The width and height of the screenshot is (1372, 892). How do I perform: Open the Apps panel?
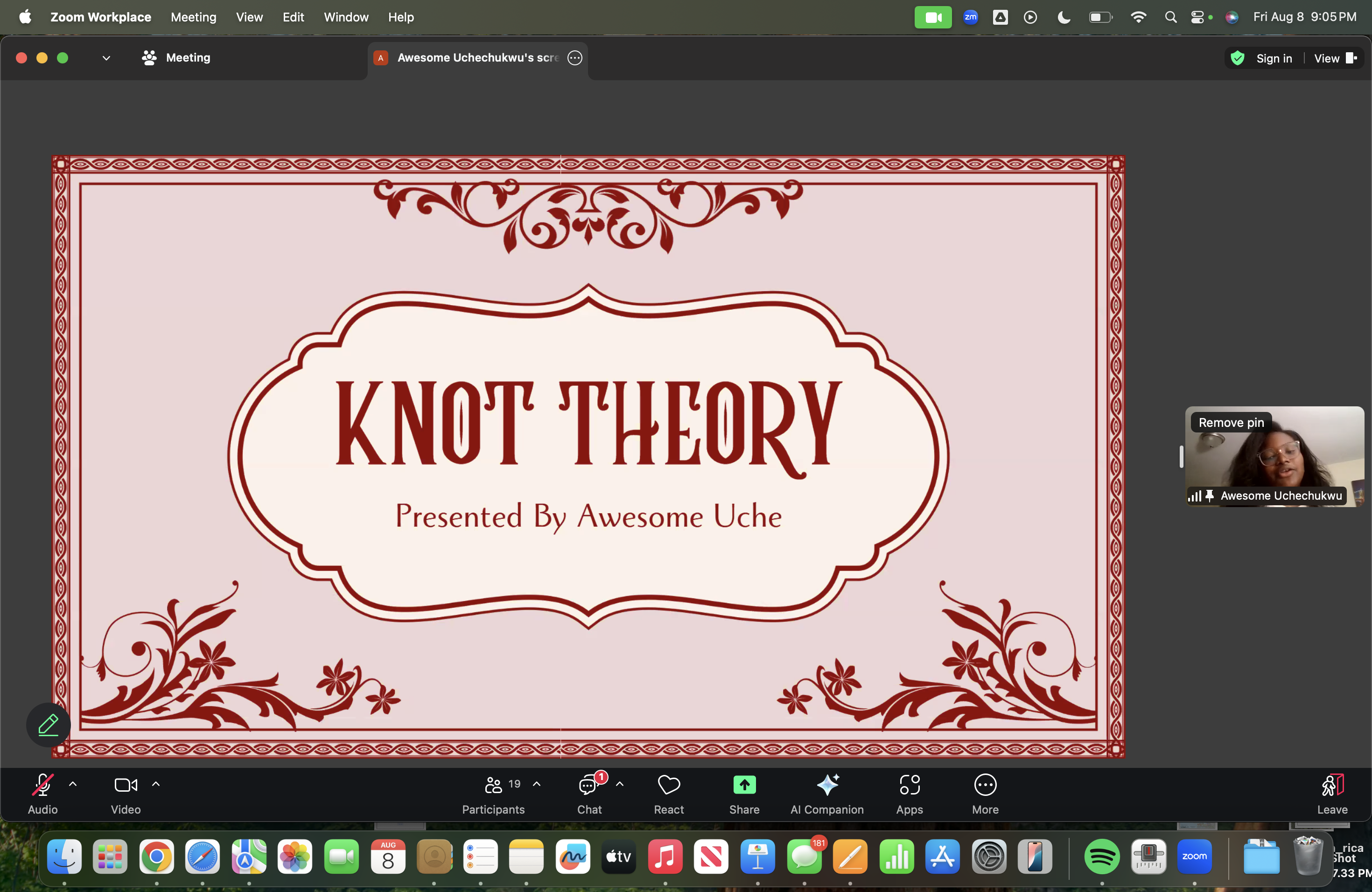click(x=909, y=785)
